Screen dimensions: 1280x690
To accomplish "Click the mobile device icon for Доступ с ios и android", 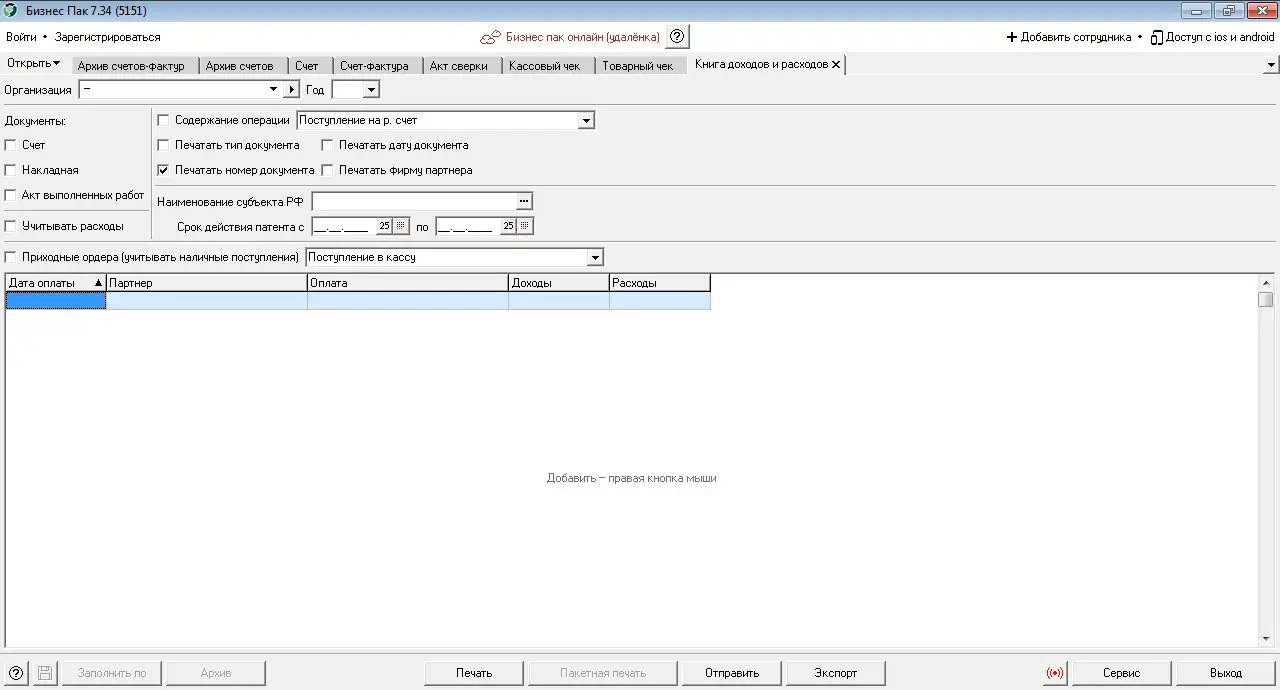I will [1156, 37].
